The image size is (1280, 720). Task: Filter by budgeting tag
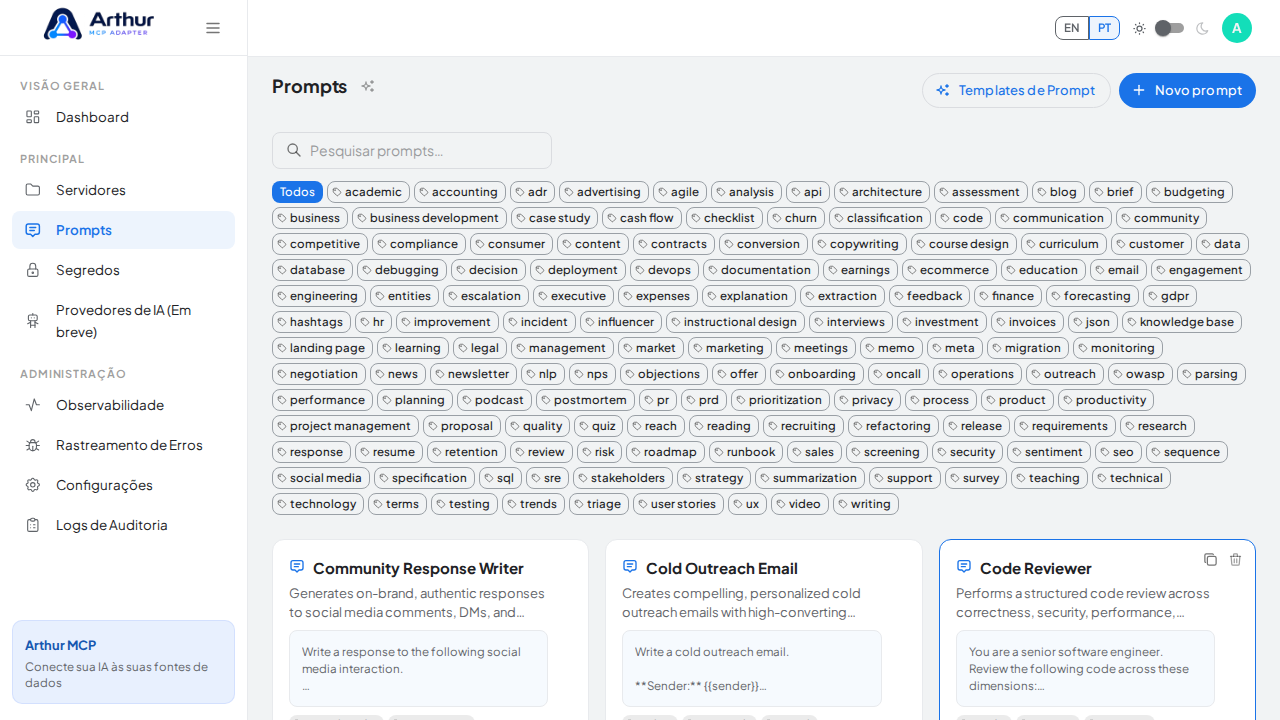click(1189, 192)
